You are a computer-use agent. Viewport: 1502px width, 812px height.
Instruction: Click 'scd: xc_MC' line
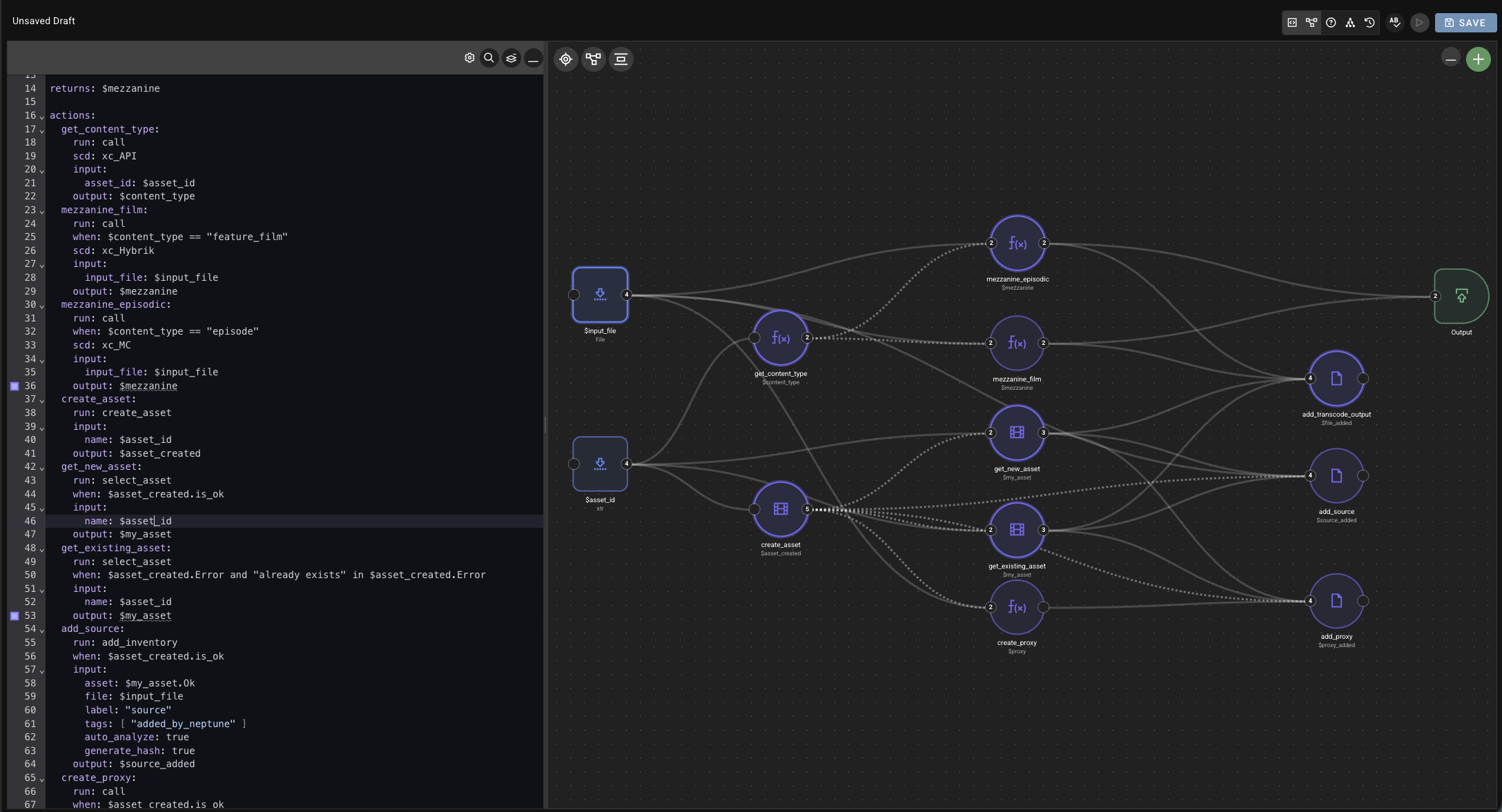coord(102,345)
